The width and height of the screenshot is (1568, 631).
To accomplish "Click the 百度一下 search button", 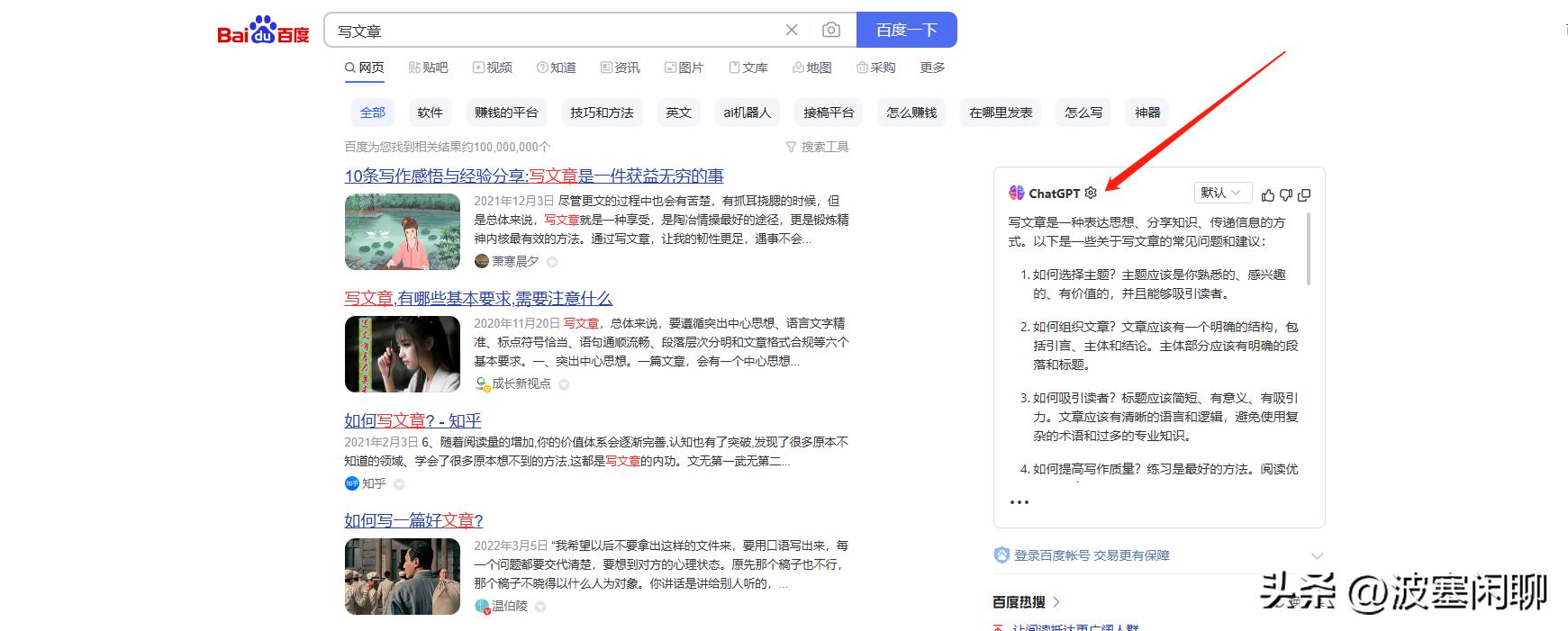I will pos(906,30).
